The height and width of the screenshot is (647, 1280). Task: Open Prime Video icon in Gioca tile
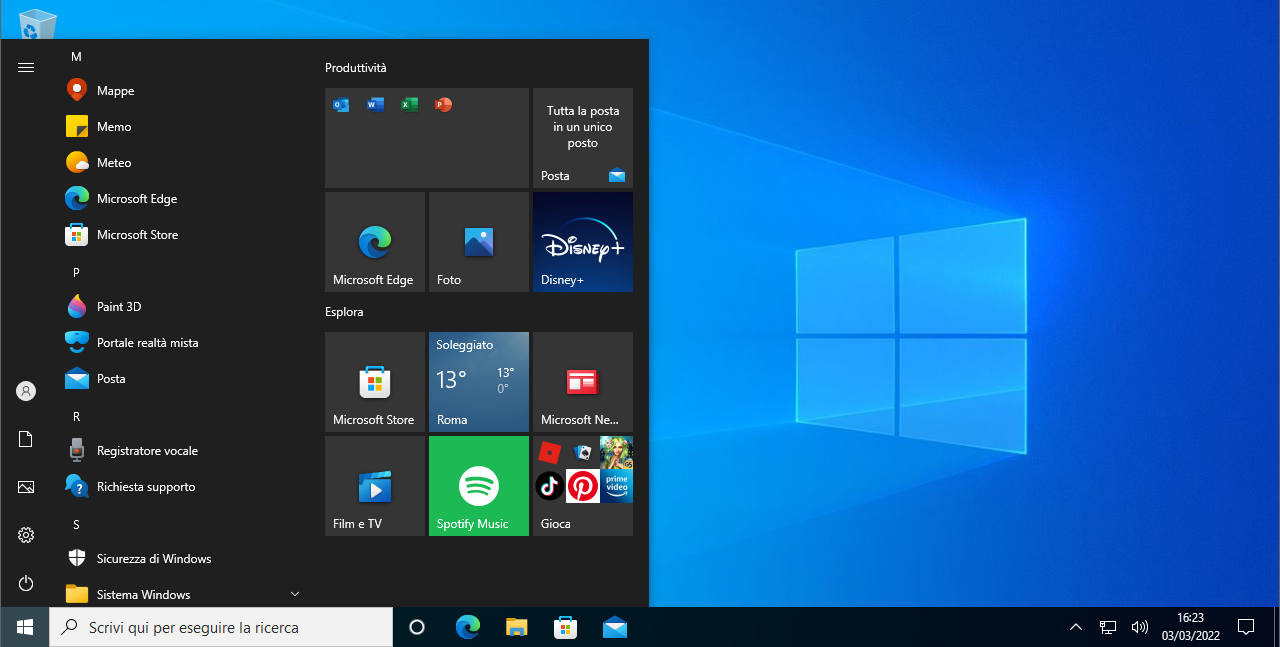click(x=616, y=486)
